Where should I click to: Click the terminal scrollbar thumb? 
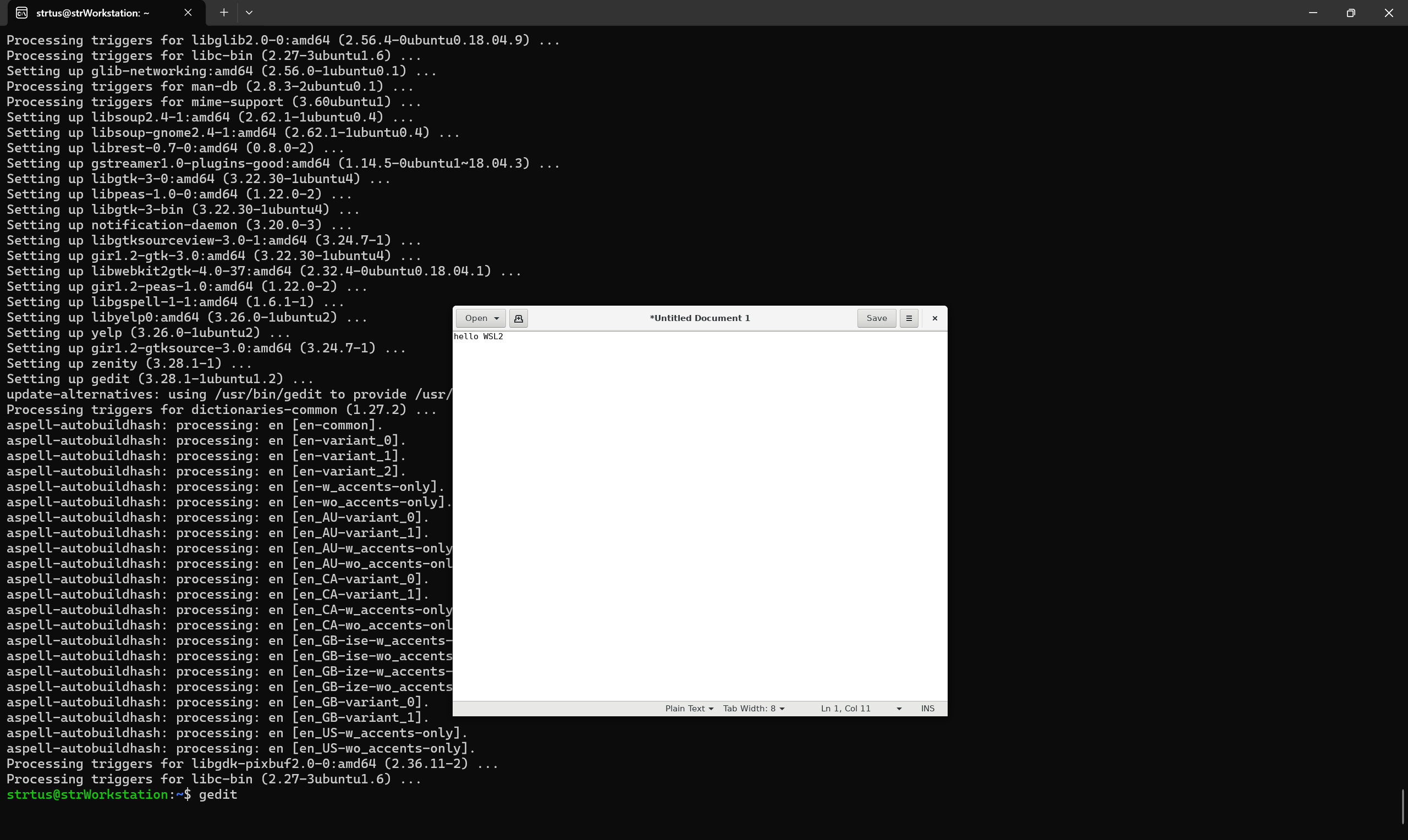point(1402,806)
